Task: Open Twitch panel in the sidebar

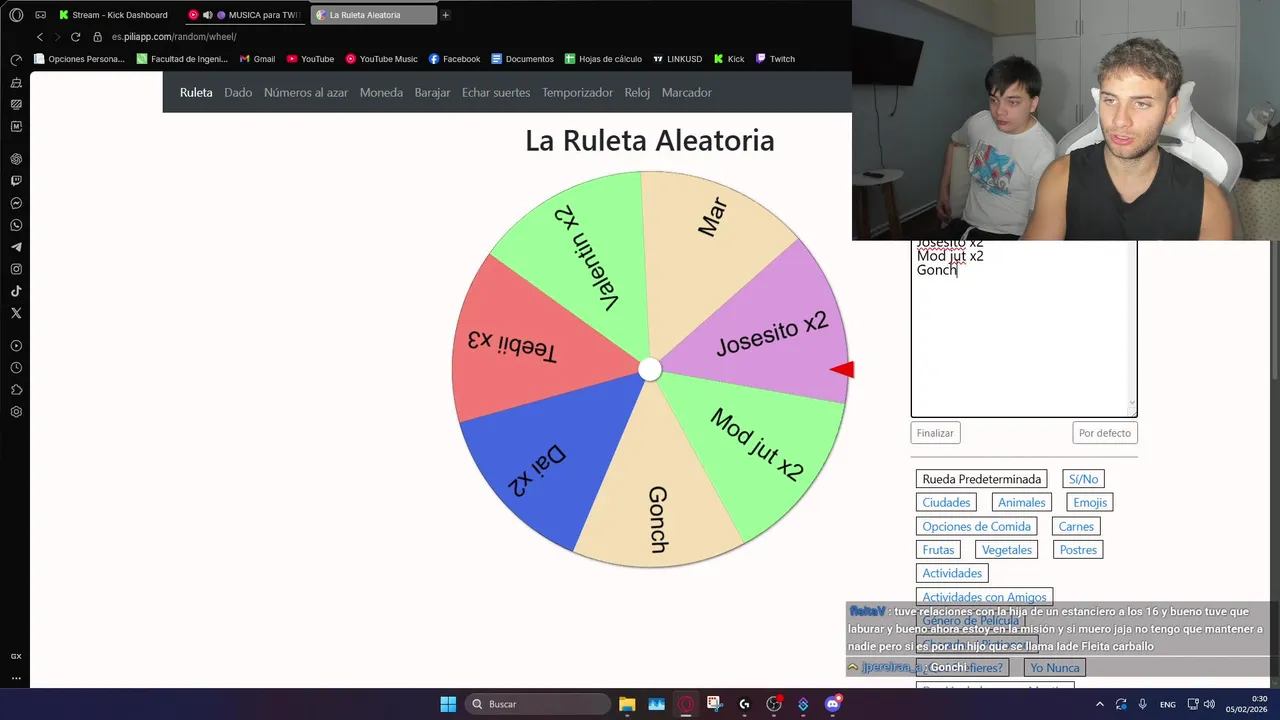Action: pos(16,181)
